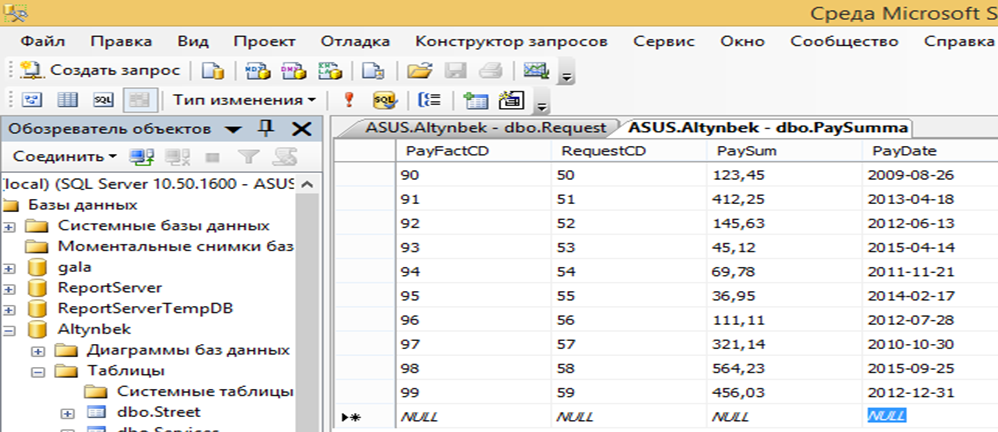Screen dimensions: 998x432
Task: Collapse the Таблицы folder
Action: (x=39, y=372)
